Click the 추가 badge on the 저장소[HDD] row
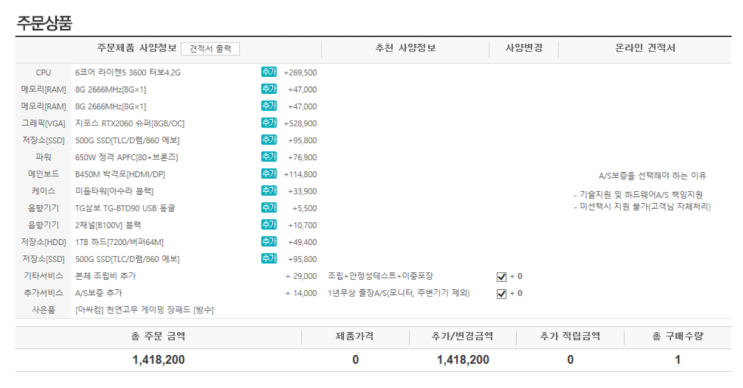This screenshot has width=743, height=388. 269,242
